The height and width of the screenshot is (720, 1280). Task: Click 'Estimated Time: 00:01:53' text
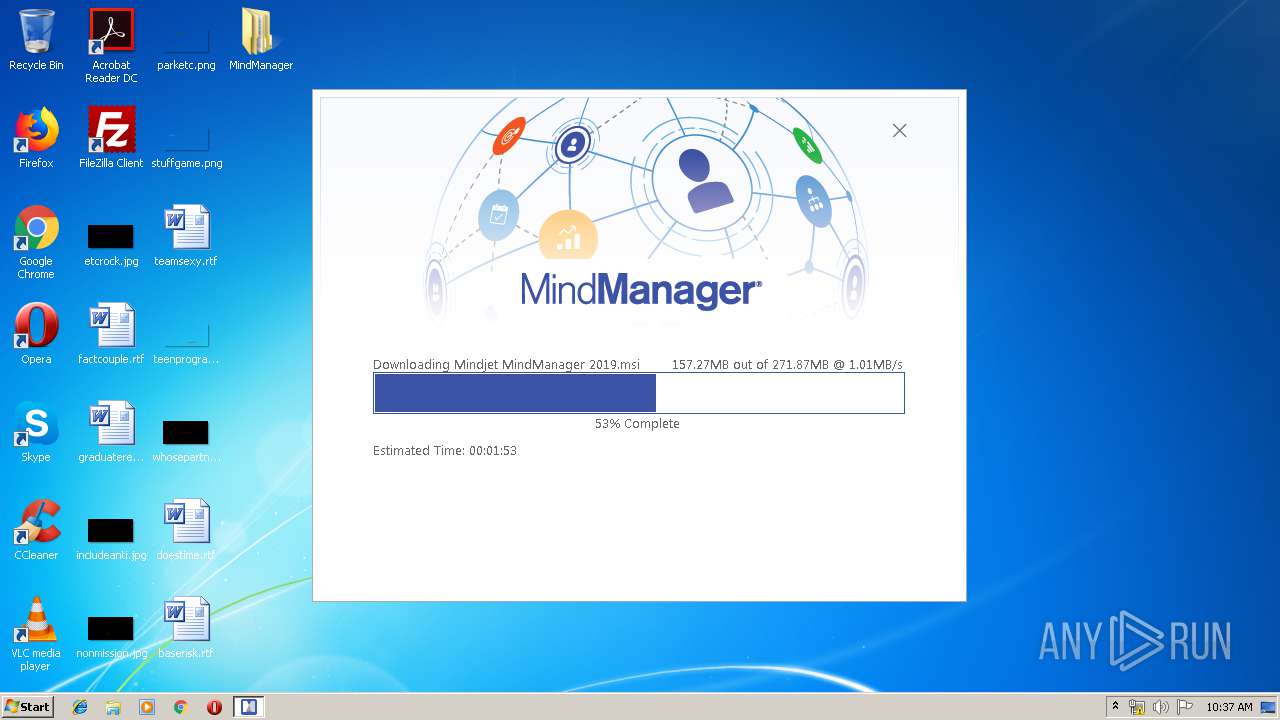click(x=445, y=451)
